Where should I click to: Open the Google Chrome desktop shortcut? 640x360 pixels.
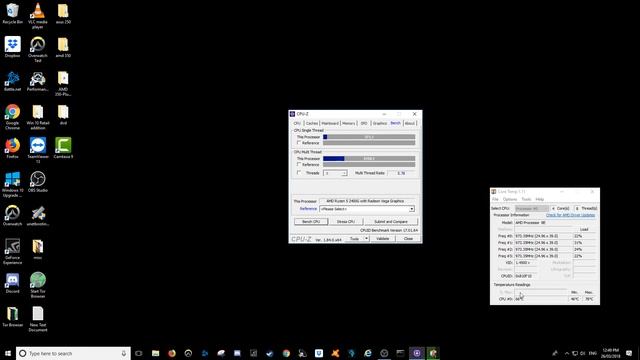click(x=12, y=117)
